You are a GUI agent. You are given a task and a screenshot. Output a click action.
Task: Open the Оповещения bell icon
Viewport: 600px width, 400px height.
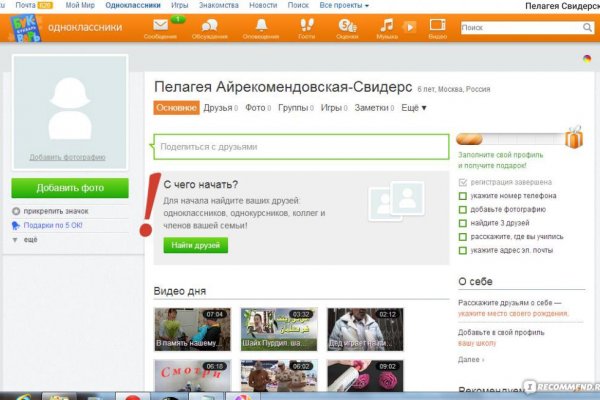click(262, 24)
